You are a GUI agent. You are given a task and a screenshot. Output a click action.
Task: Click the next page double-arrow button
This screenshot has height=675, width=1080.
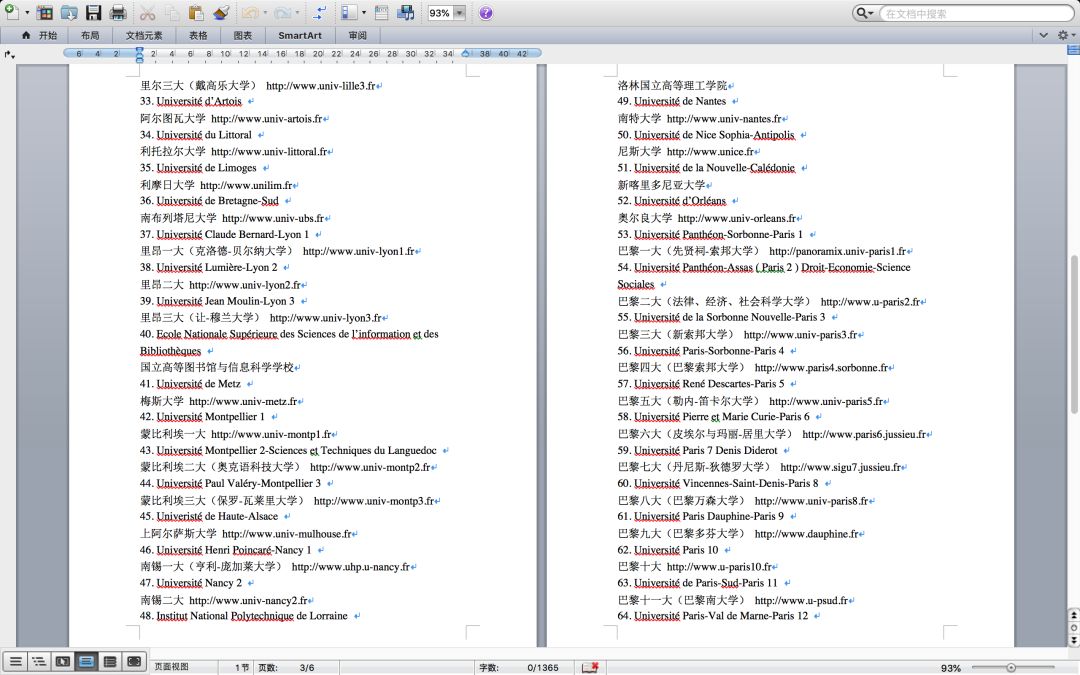1073,641
